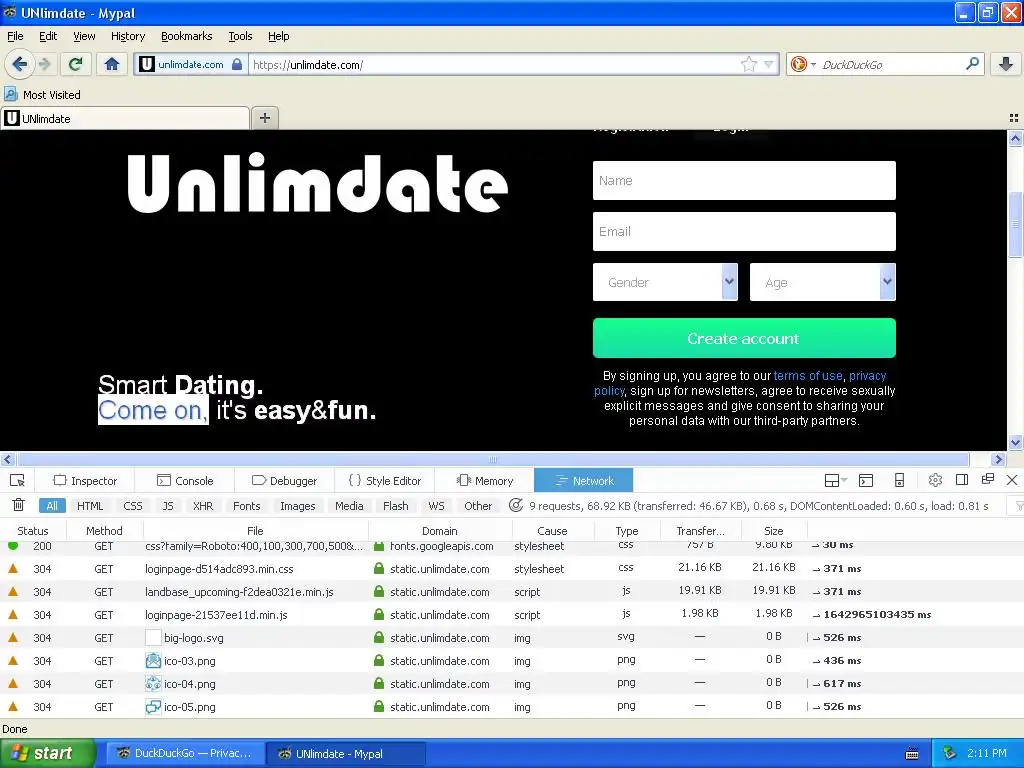Switch to the Memory tab
The image size is (1024, 768).
485,481
